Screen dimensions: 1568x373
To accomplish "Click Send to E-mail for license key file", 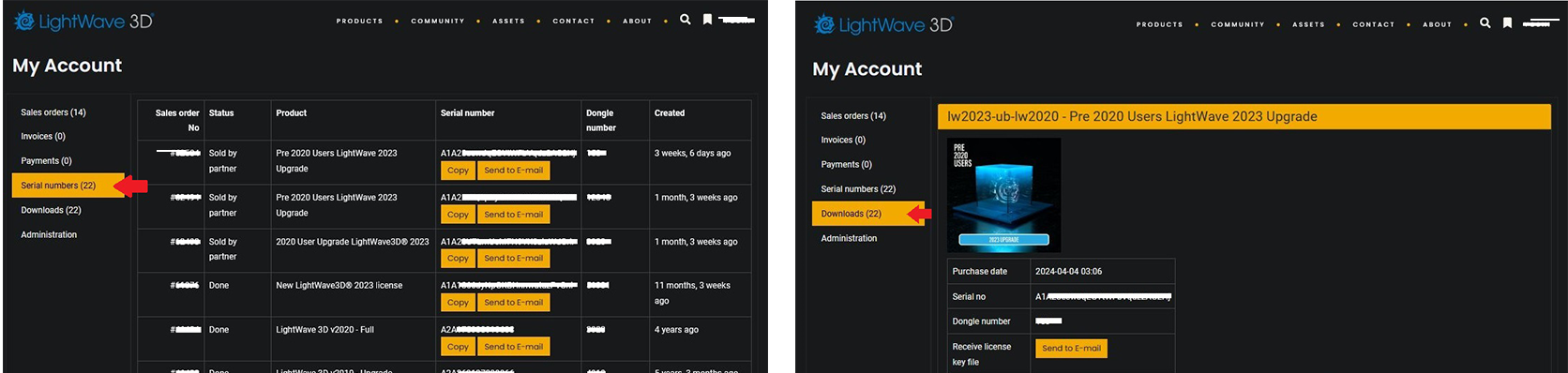I will (x=1071, y=349).
